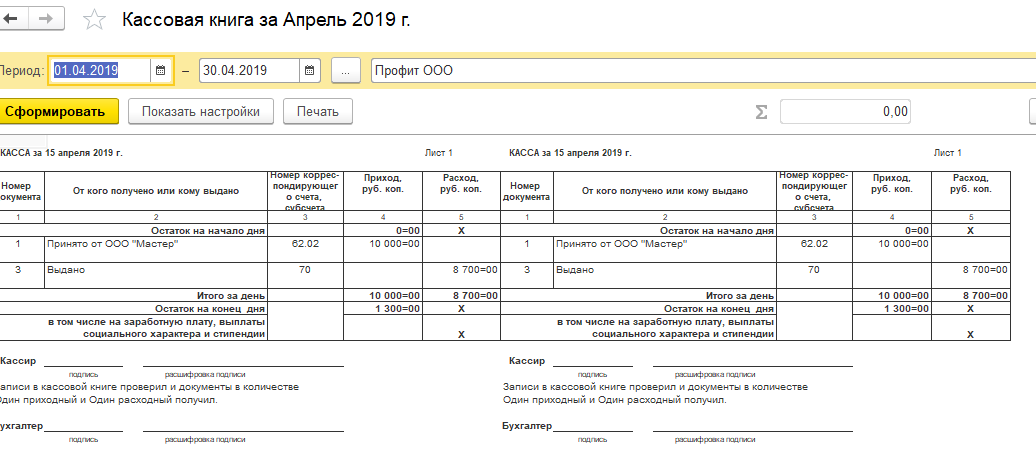The image size is (1036, 462).
Task: Open Показать настройки
Action: pyautogui.click(x=201, y=112)
